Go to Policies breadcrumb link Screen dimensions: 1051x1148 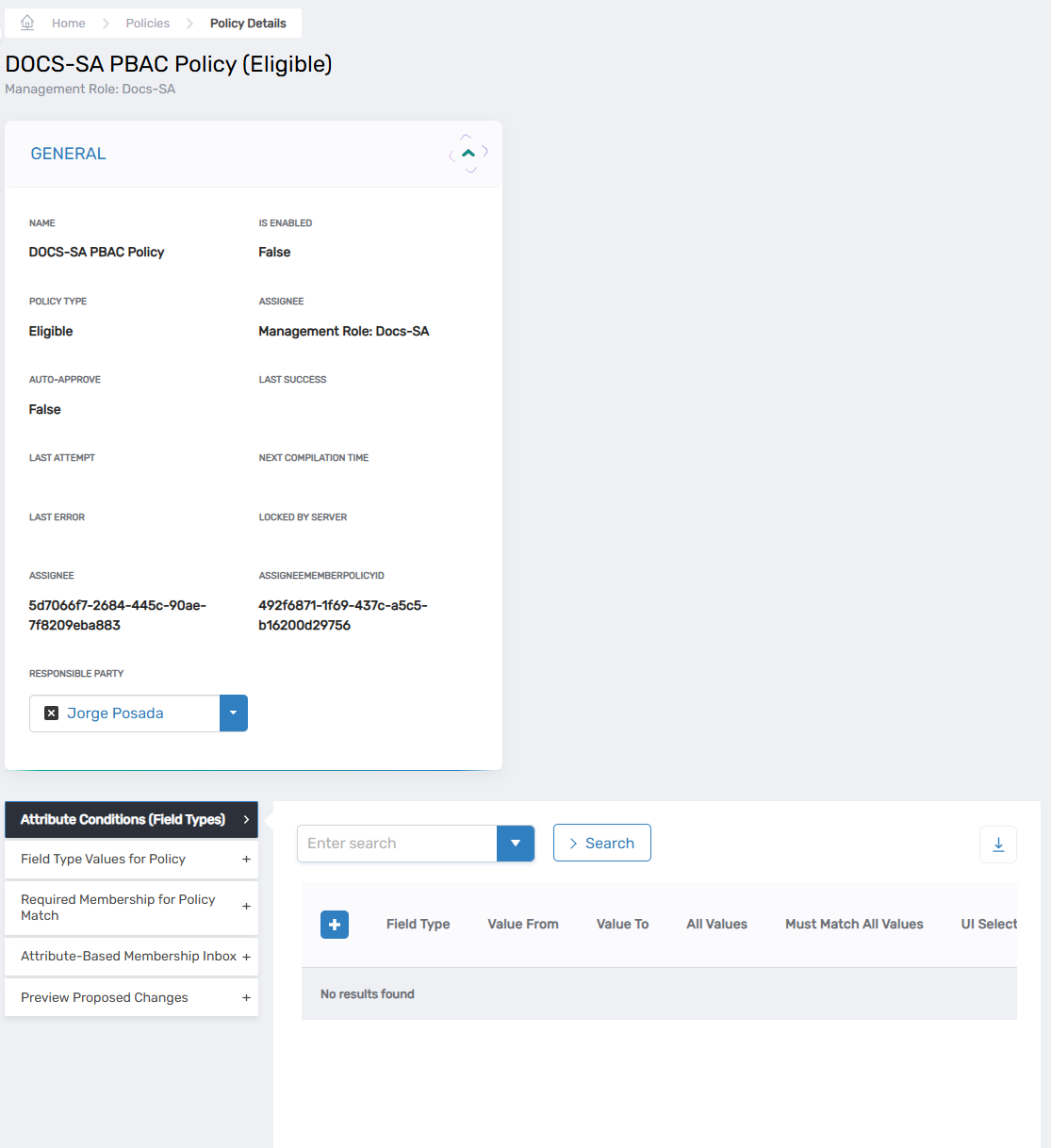click(148, 24)
